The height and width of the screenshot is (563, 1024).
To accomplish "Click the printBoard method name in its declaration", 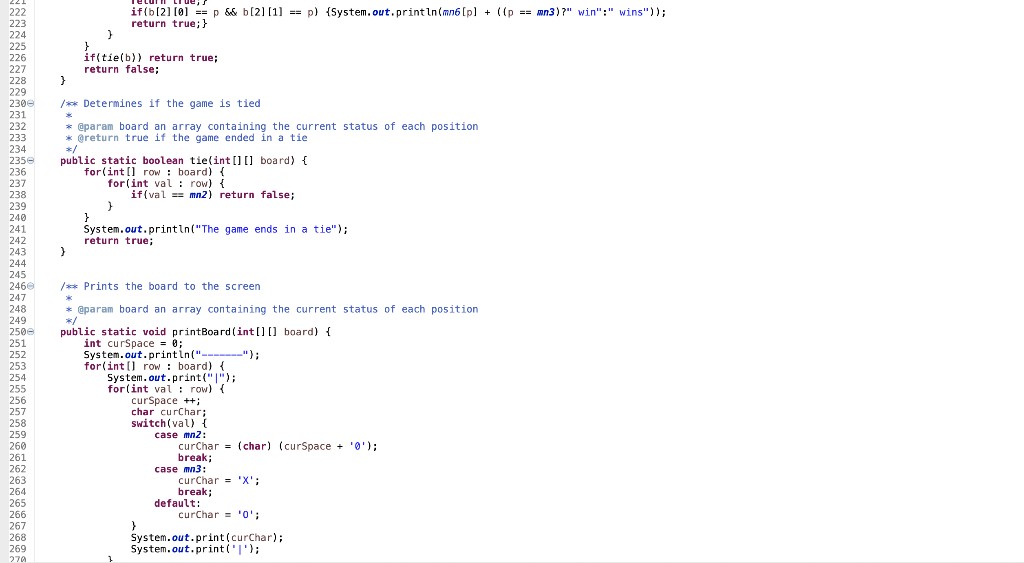I will click(201, 332).
